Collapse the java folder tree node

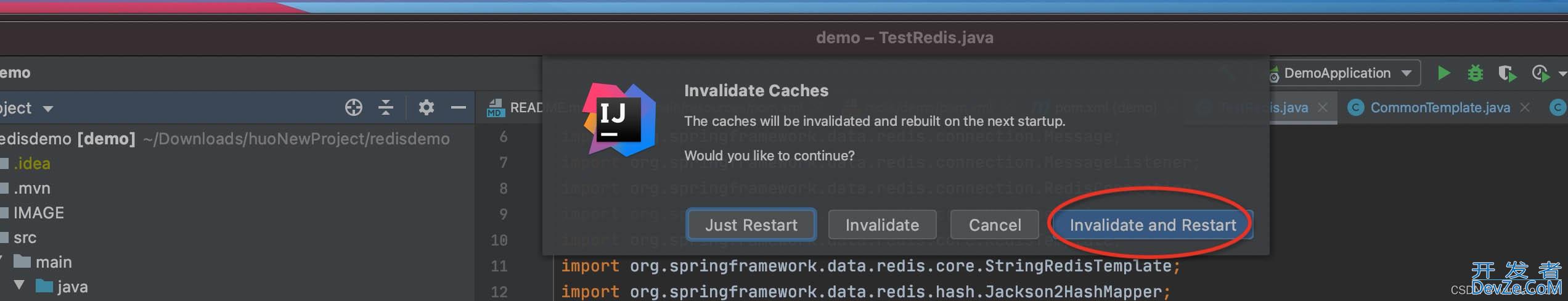click(19, 285)
